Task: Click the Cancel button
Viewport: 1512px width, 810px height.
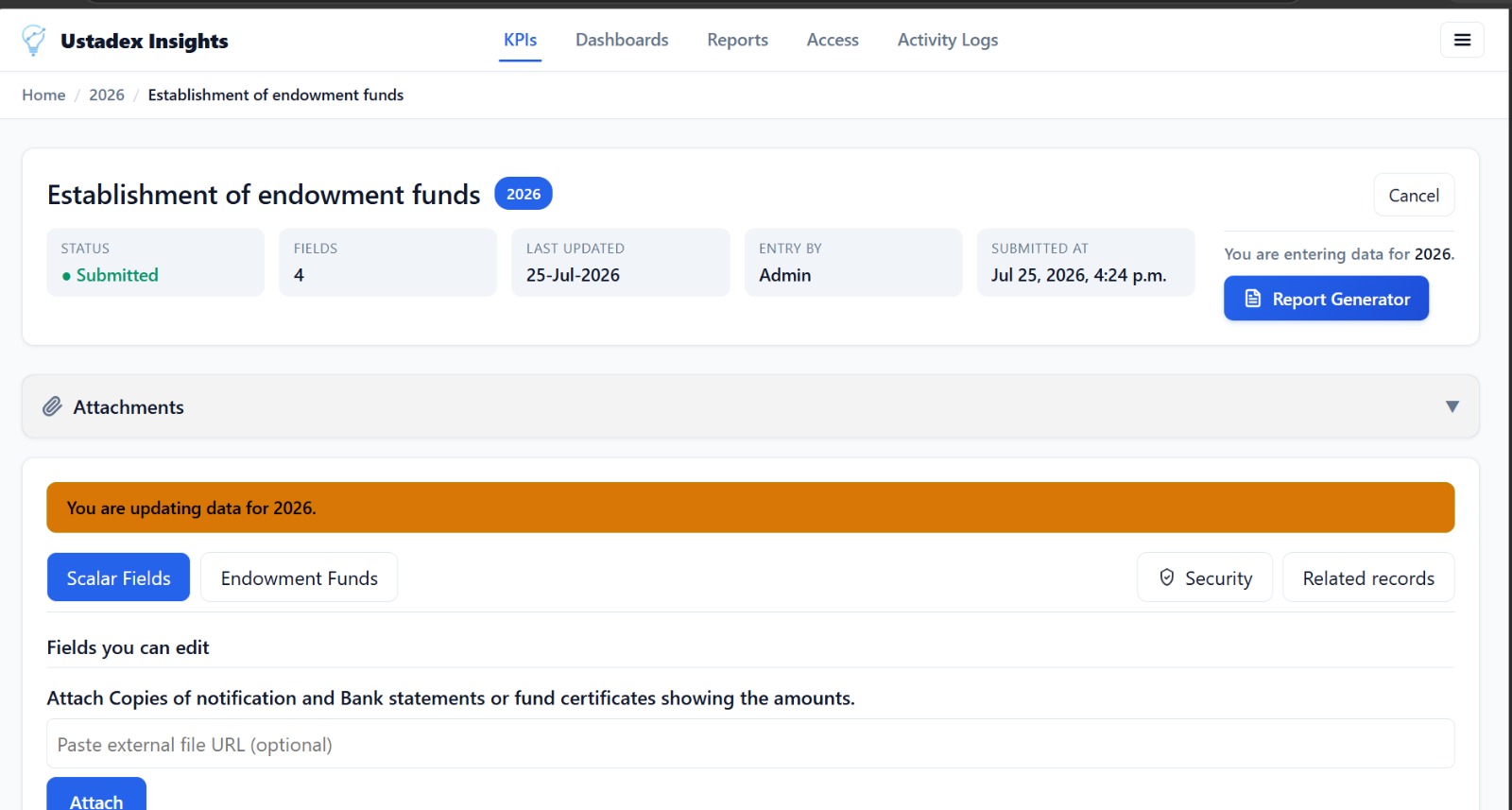Action: [1414, 195]
